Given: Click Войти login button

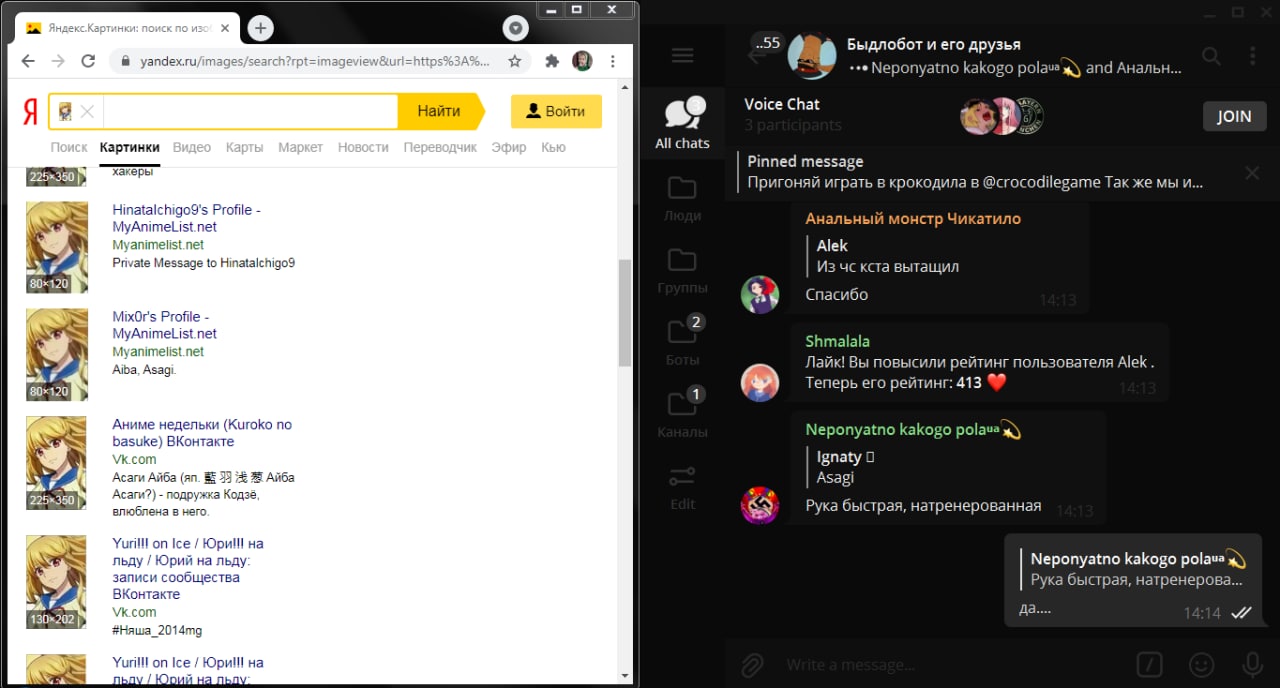Looking at the screenshot, I should tap(556, 111).
